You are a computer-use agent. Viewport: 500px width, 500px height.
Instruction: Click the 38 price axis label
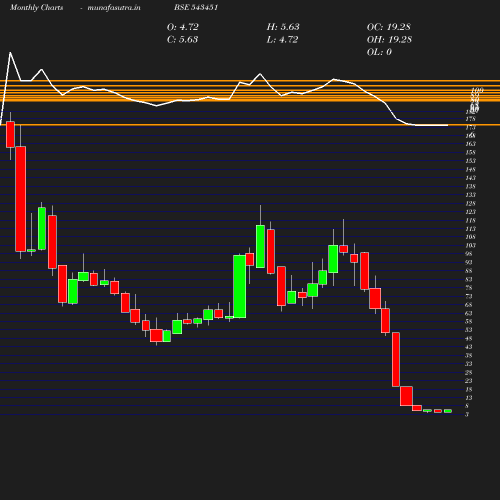(x=469, y=355)
